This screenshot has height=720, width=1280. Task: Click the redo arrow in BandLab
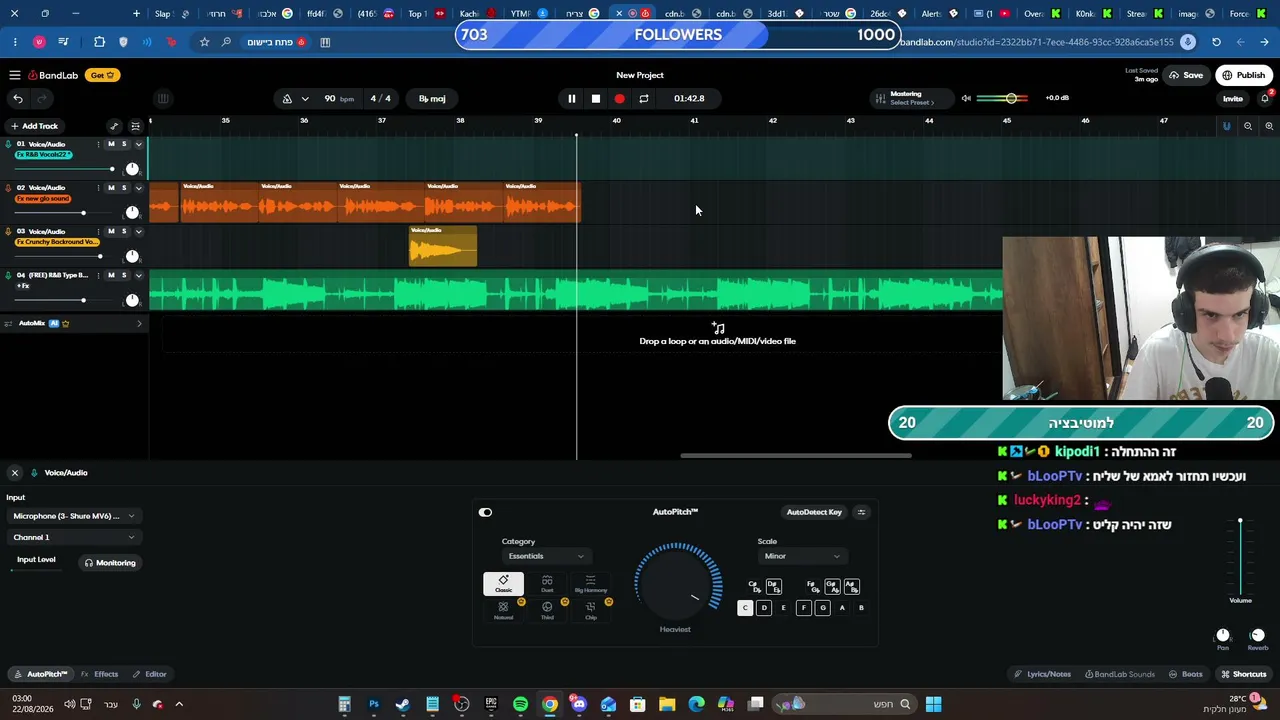(43, 98)
